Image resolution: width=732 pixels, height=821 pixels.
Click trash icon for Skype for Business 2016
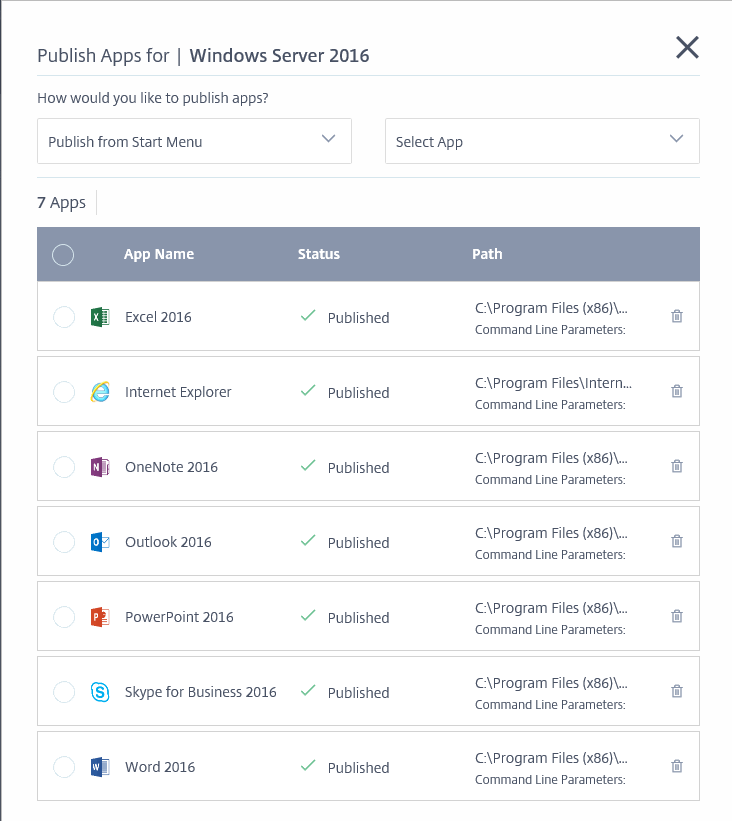(x=677, y=691)
